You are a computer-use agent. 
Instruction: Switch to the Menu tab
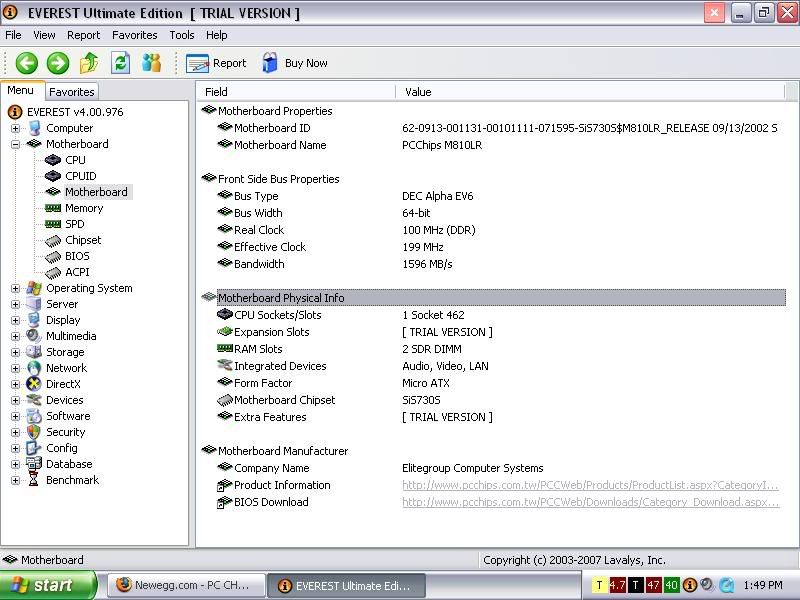coord(21,90)
